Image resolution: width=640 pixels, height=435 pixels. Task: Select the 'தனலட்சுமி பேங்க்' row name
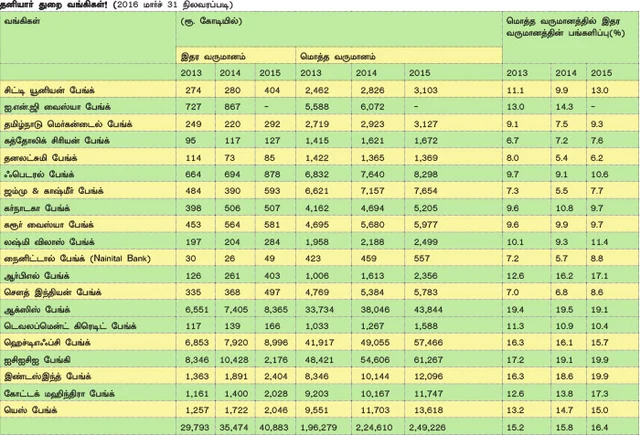pyautogui.click(x=40, y=158)
